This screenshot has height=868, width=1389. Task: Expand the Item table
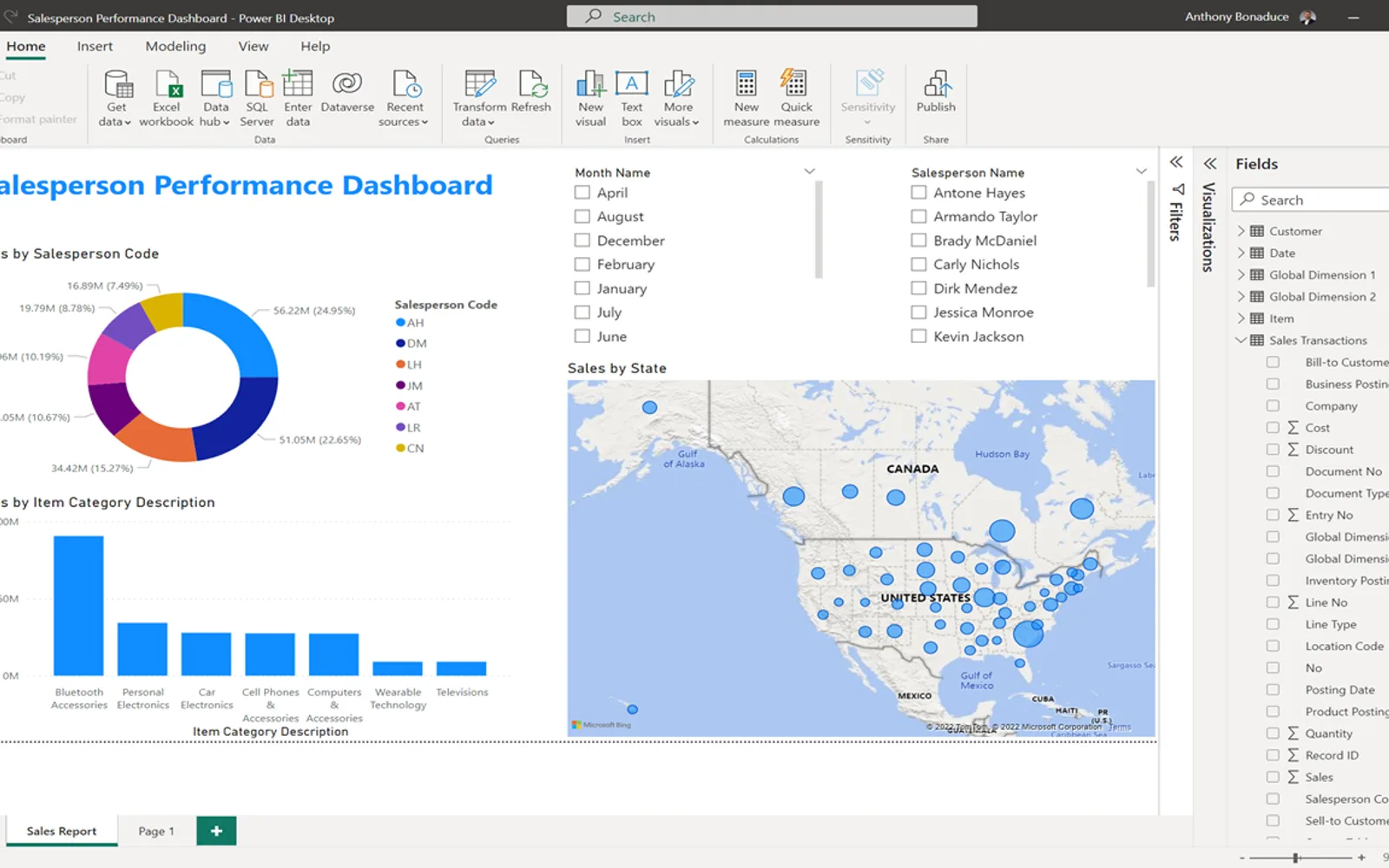pyautogui.click(x=1241, y=319)
